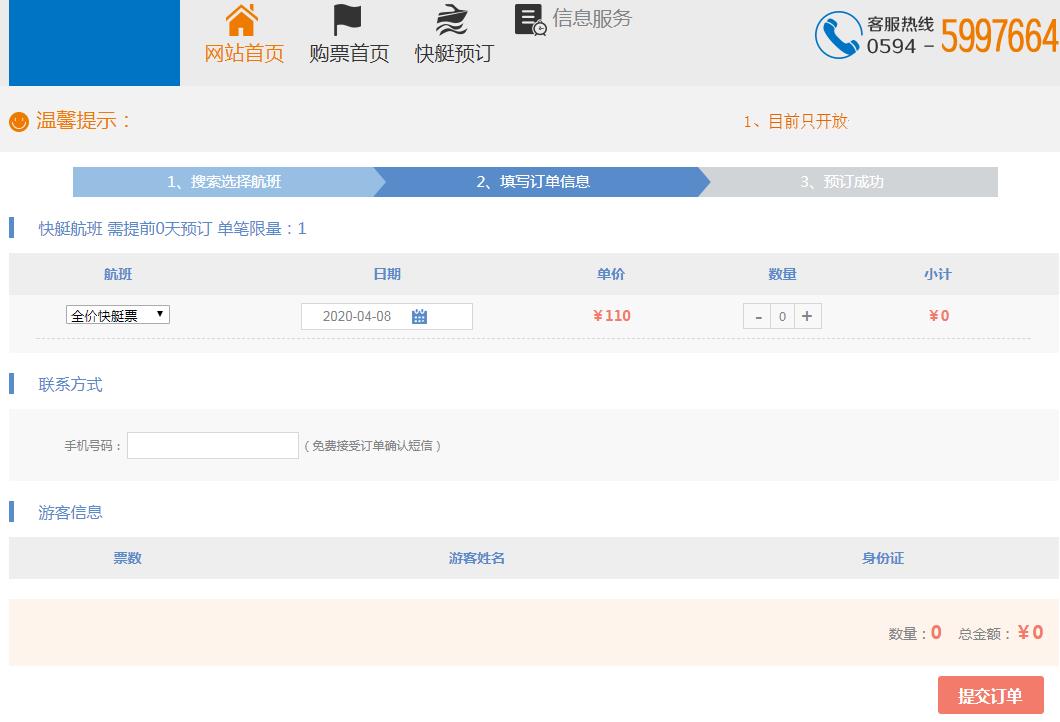The image size is (1060, 722).
Task: Click step 1、搜索选择航班 in progress bar
Action: tap(224, 182)
